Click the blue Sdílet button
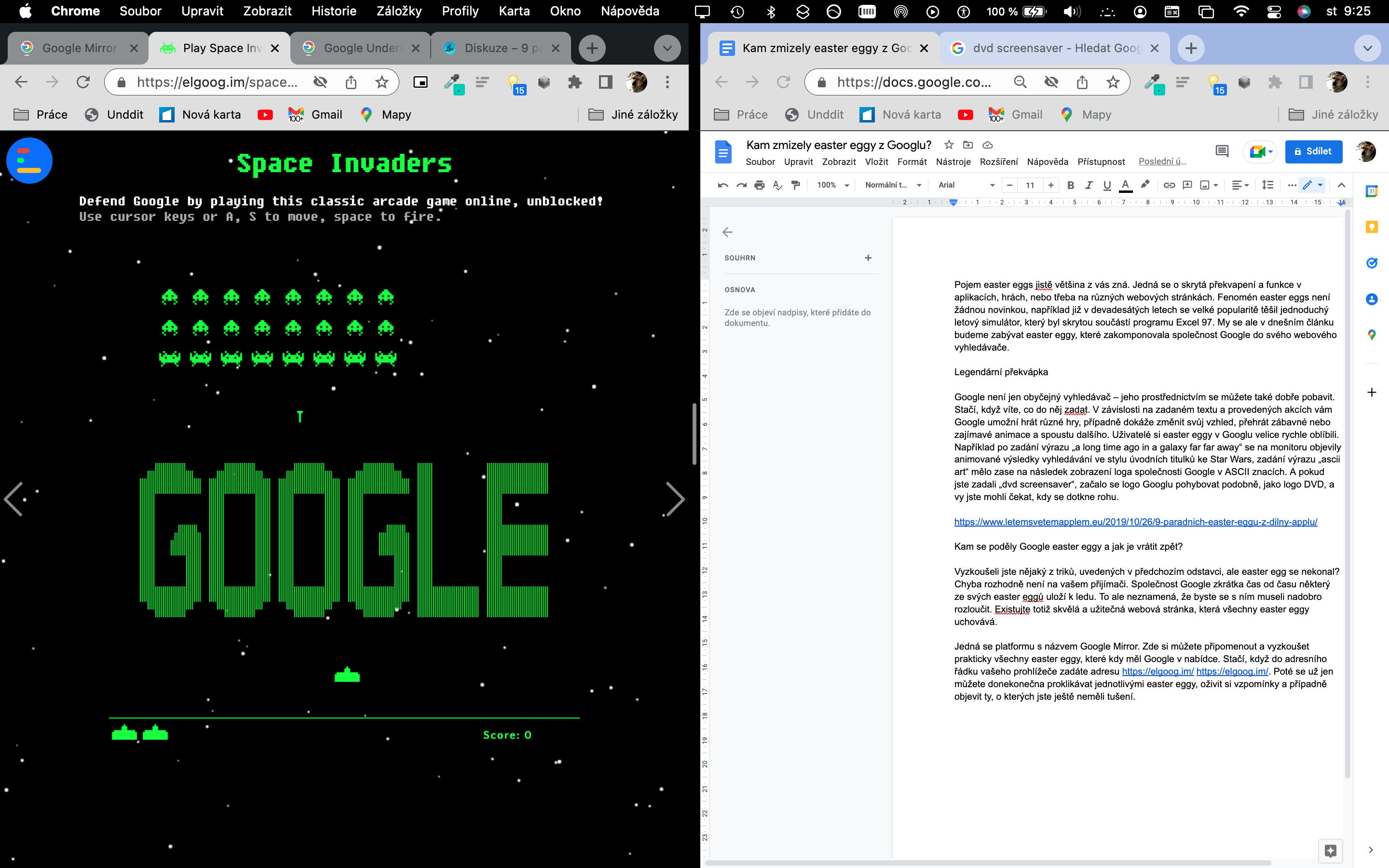Viewport: 1389px width, 868px height. pyautogui.click(x=1313, y=151)
